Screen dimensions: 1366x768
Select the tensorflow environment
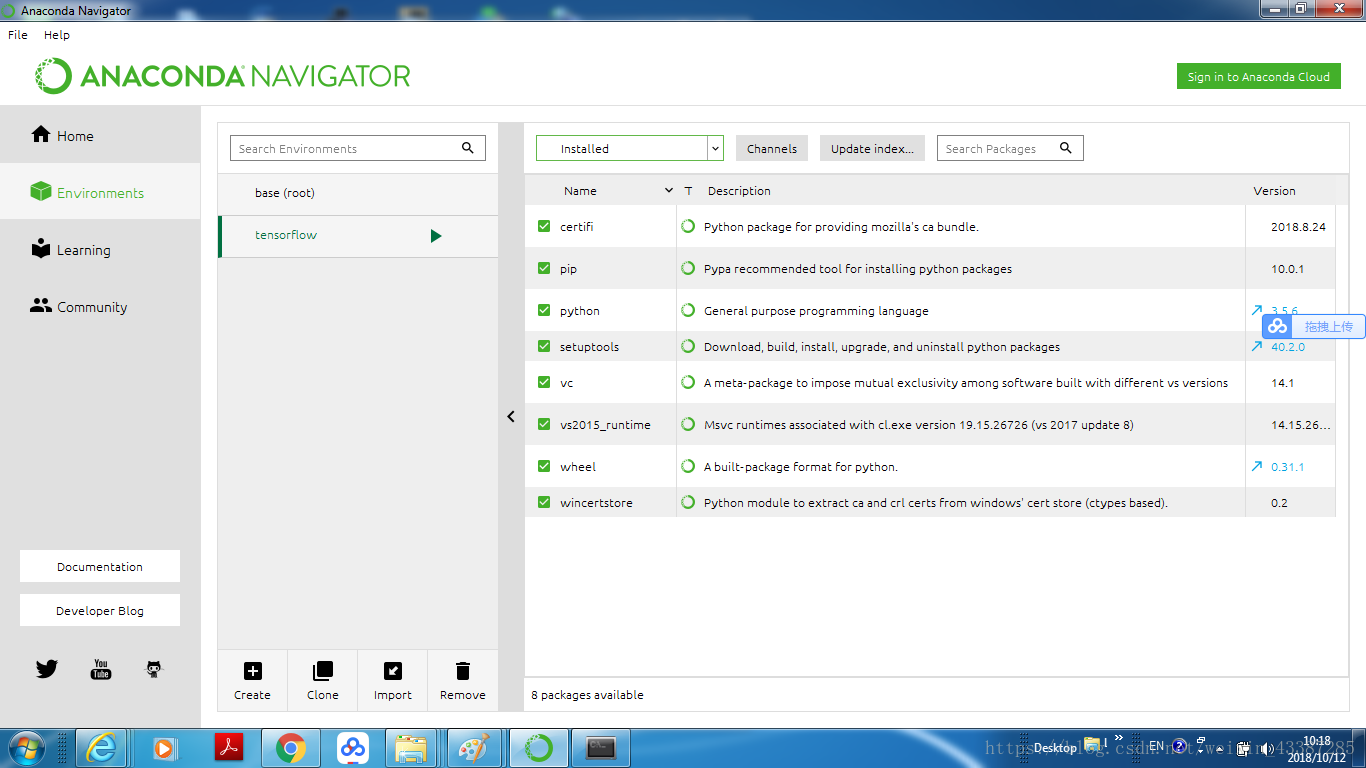(x=358, y=236)
